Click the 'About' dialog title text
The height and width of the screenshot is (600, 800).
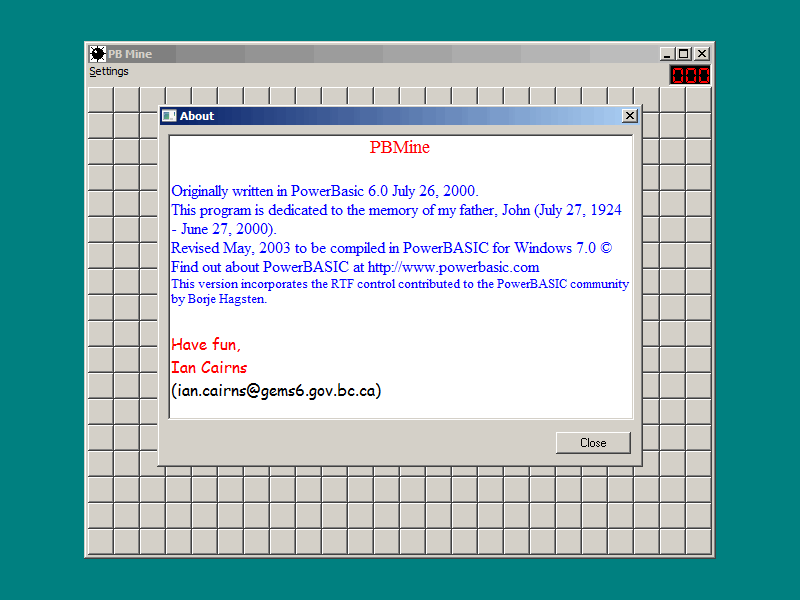click(x=196, y=116)
